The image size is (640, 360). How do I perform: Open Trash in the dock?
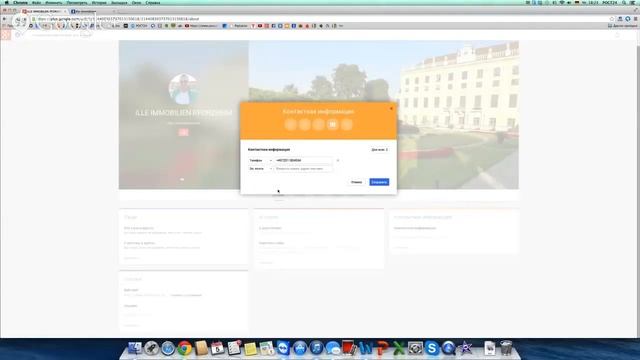pyautogui.click(x=506, y=348)
